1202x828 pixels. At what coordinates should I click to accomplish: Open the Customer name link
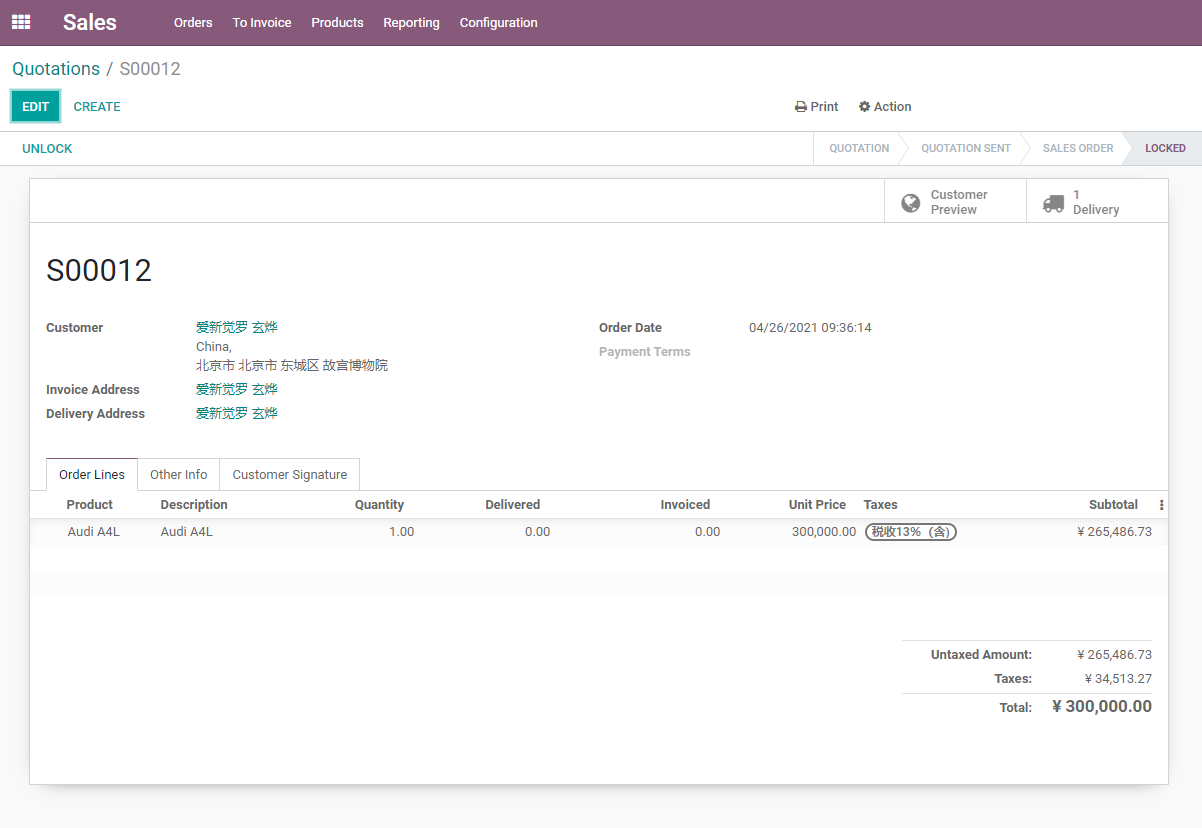tap(237, 327)
